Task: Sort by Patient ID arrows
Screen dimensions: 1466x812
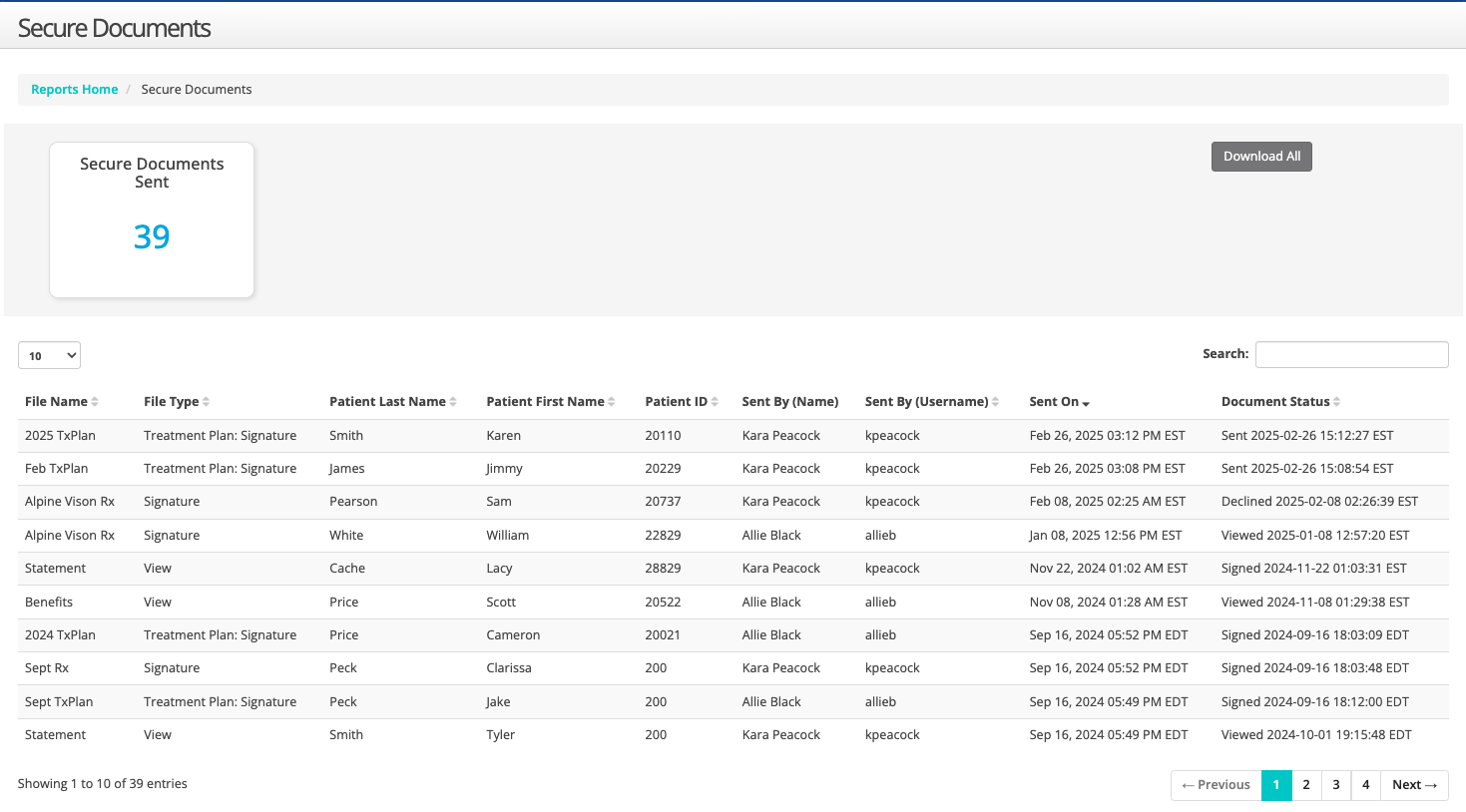Action: click(x=715, y=402)
